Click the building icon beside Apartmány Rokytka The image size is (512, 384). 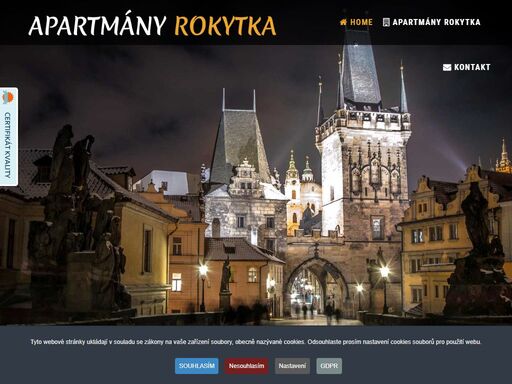coord(386,22)
